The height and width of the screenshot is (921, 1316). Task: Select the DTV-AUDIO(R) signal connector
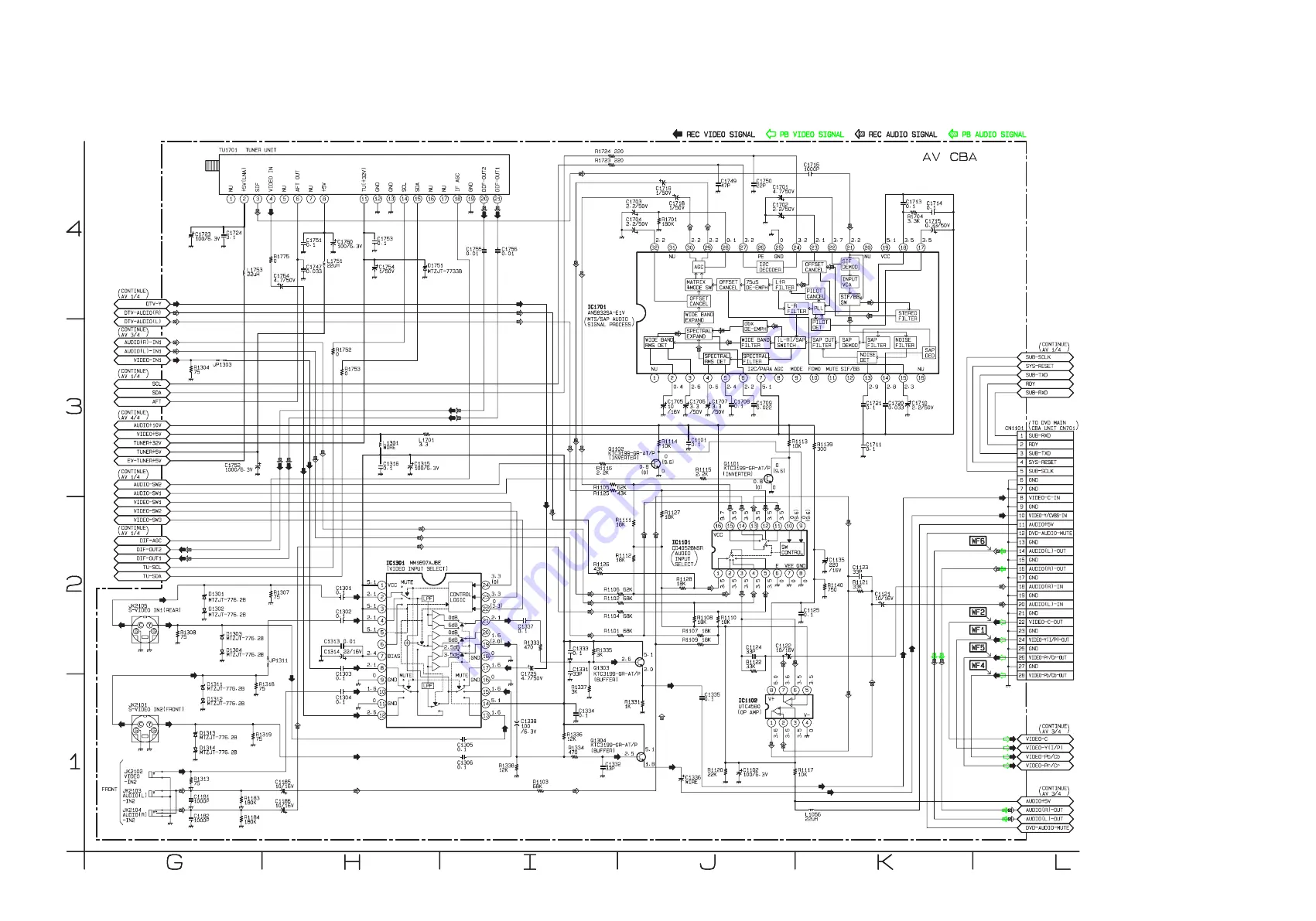(142, 313)
